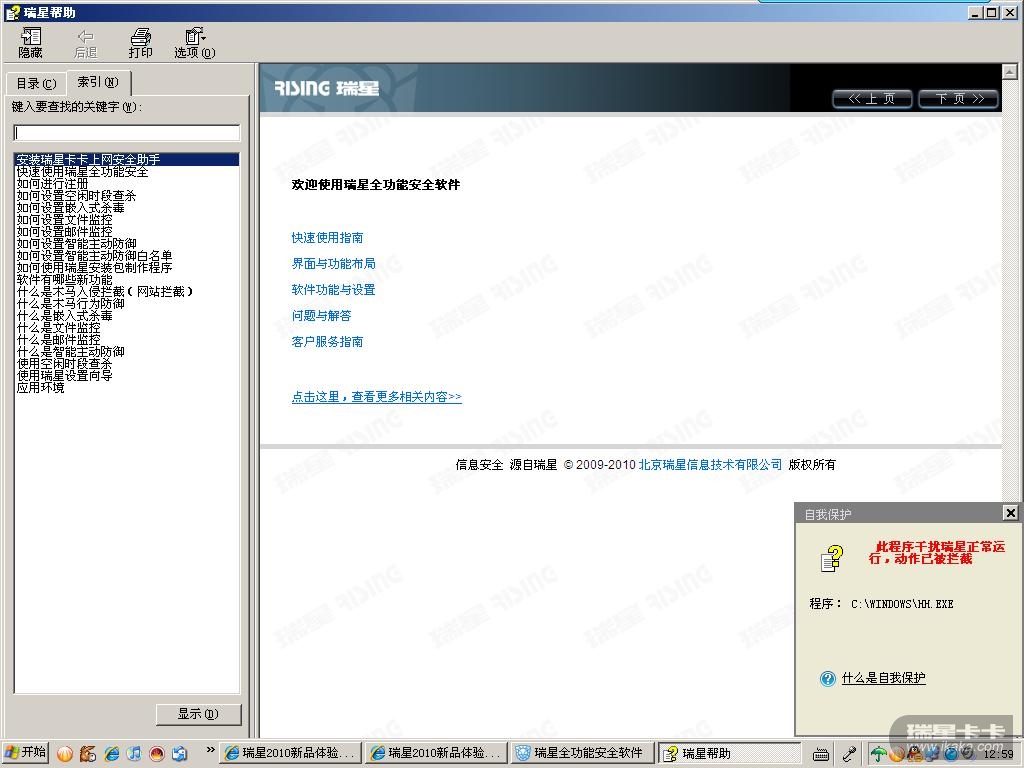Click the keyboard icon in system tray
This screenshot has width=1024, height=768.
(821, 754)
